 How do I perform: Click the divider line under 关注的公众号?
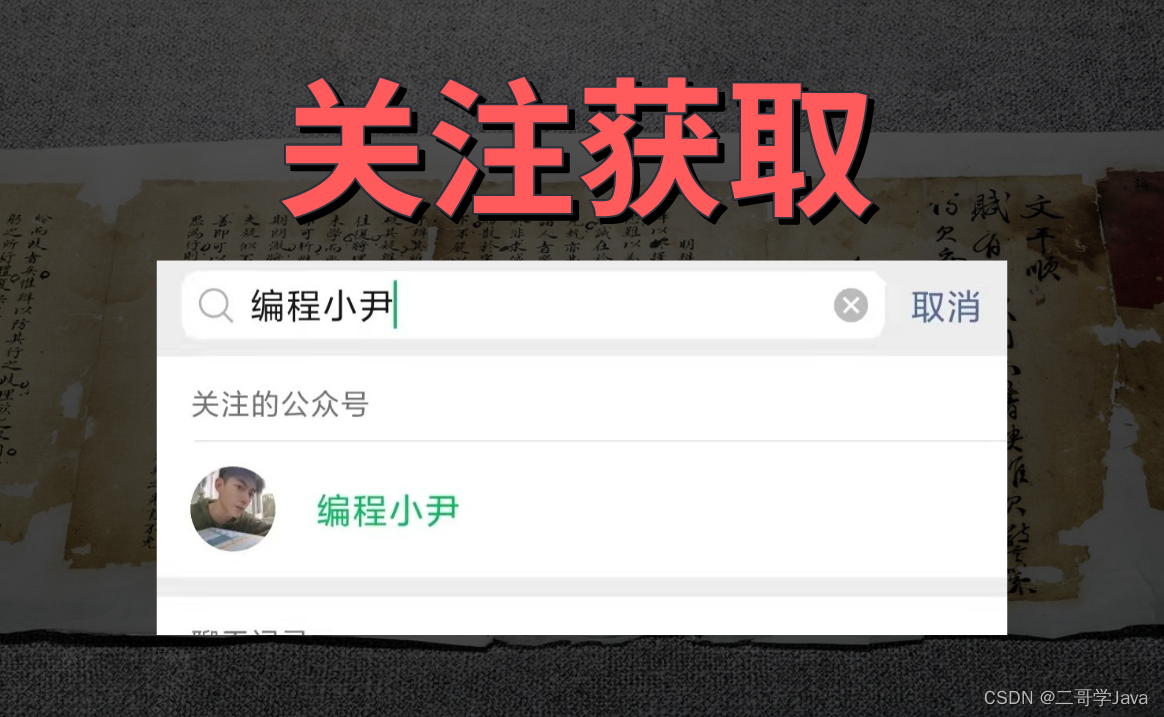[600, 441]
